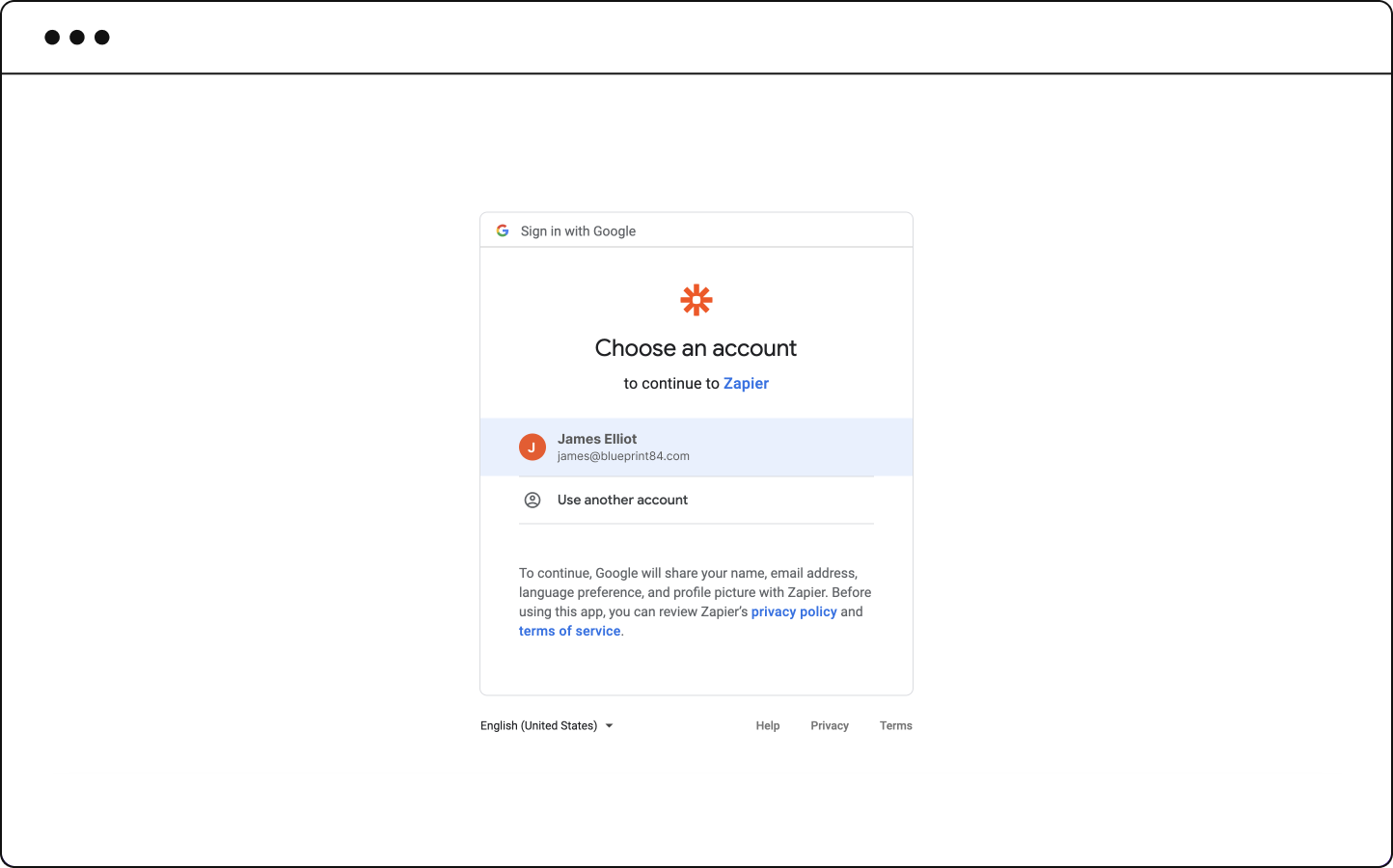Screen dimensions: 1393x868
Task: Click the third window control dot
Action: point(102,38)
